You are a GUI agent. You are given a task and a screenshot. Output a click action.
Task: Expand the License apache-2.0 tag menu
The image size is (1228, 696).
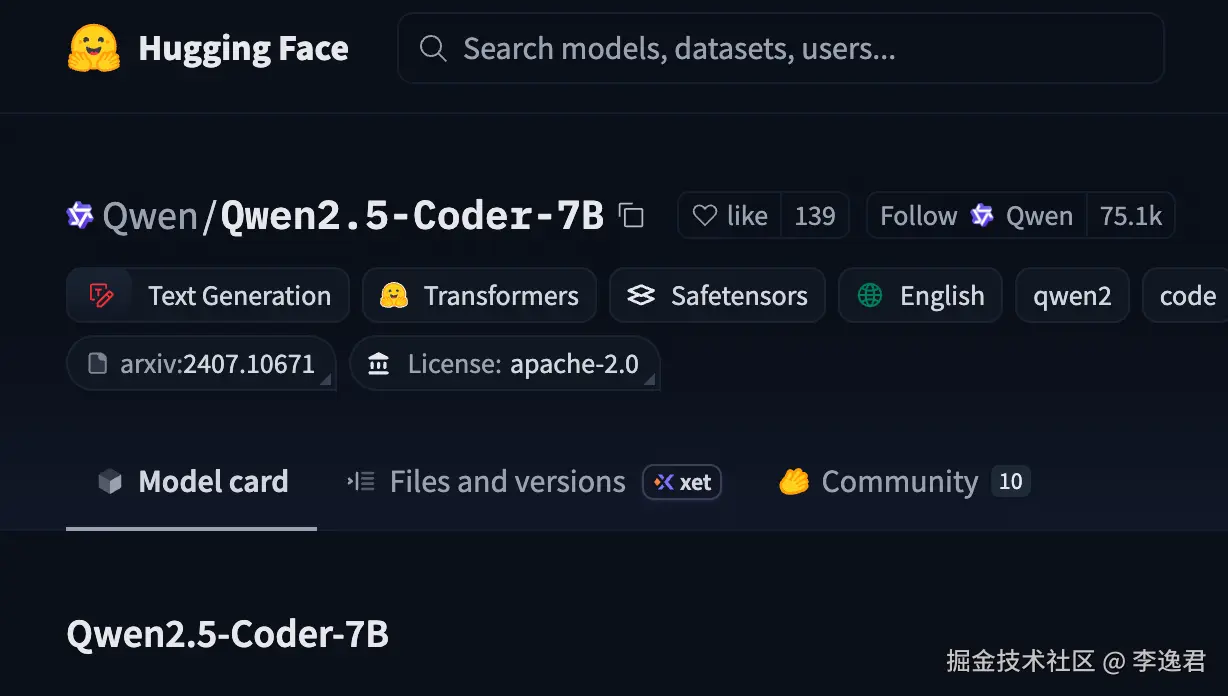(x=649, y=381)
